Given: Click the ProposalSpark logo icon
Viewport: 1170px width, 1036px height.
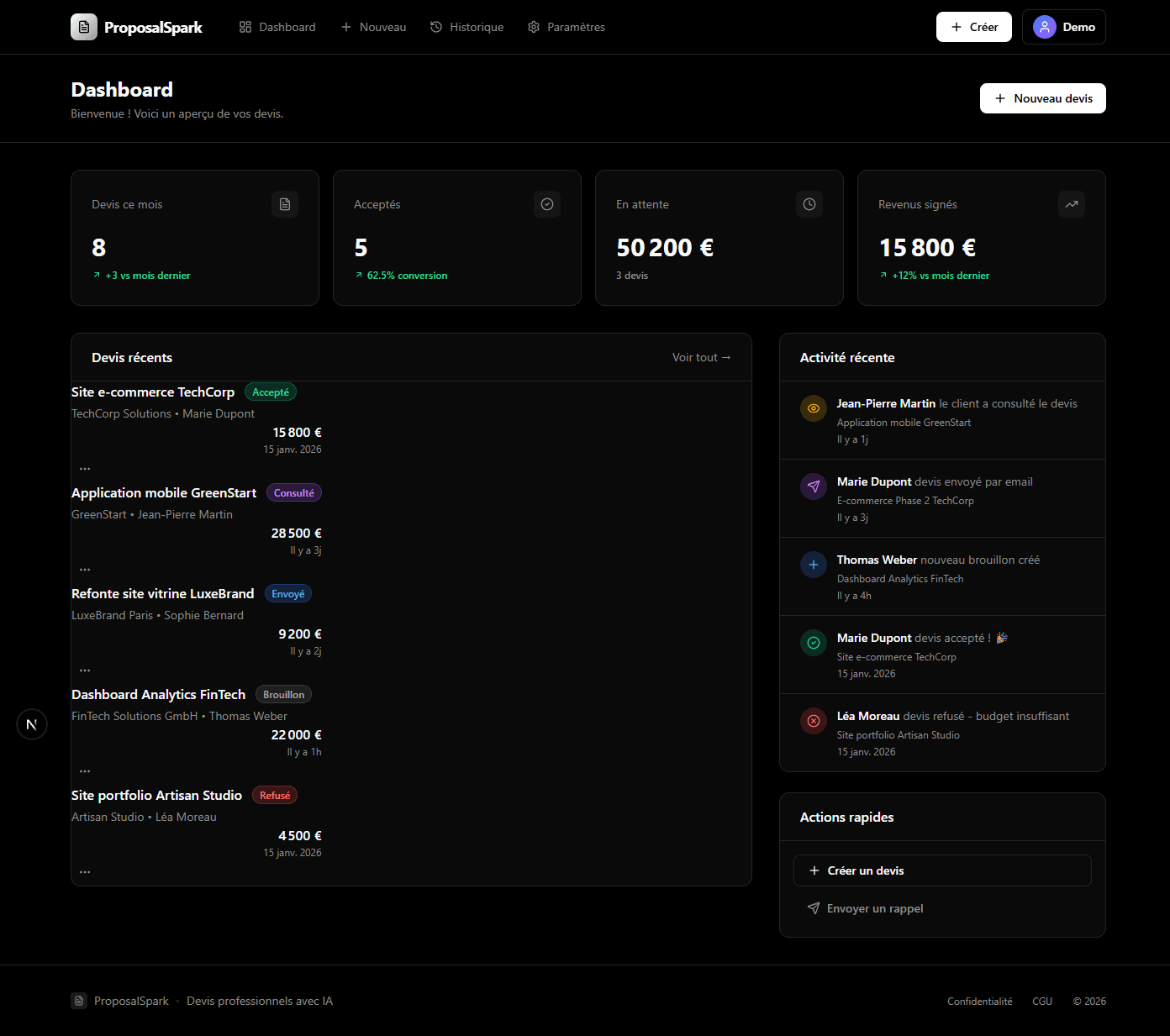Looking at the screenshot, I should click(84, 27).
